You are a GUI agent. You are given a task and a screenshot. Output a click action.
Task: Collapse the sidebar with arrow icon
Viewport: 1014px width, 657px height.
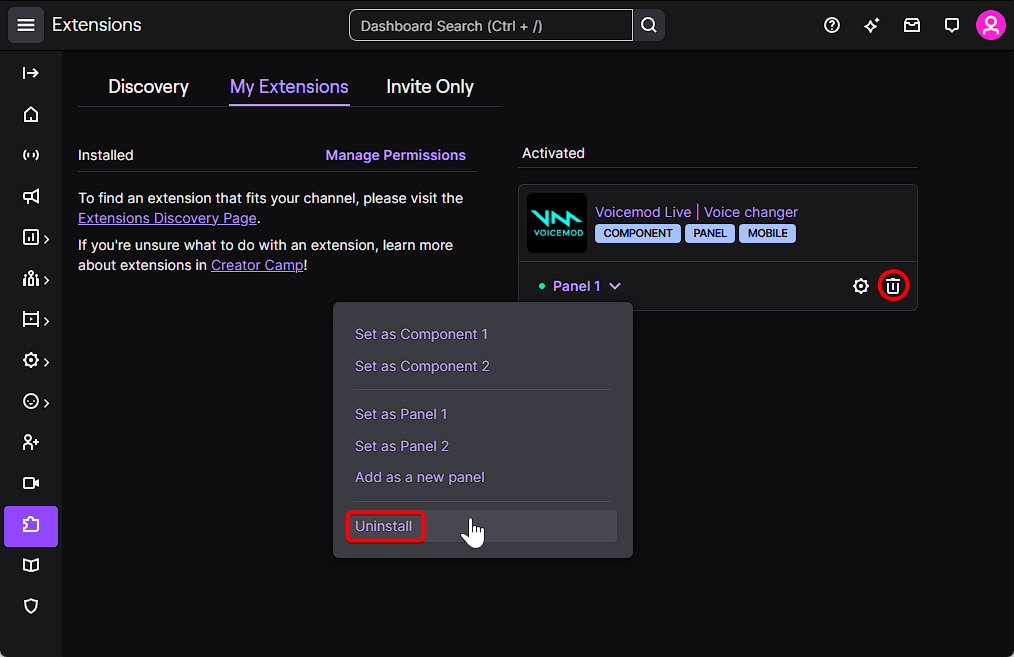click(31, 73)
